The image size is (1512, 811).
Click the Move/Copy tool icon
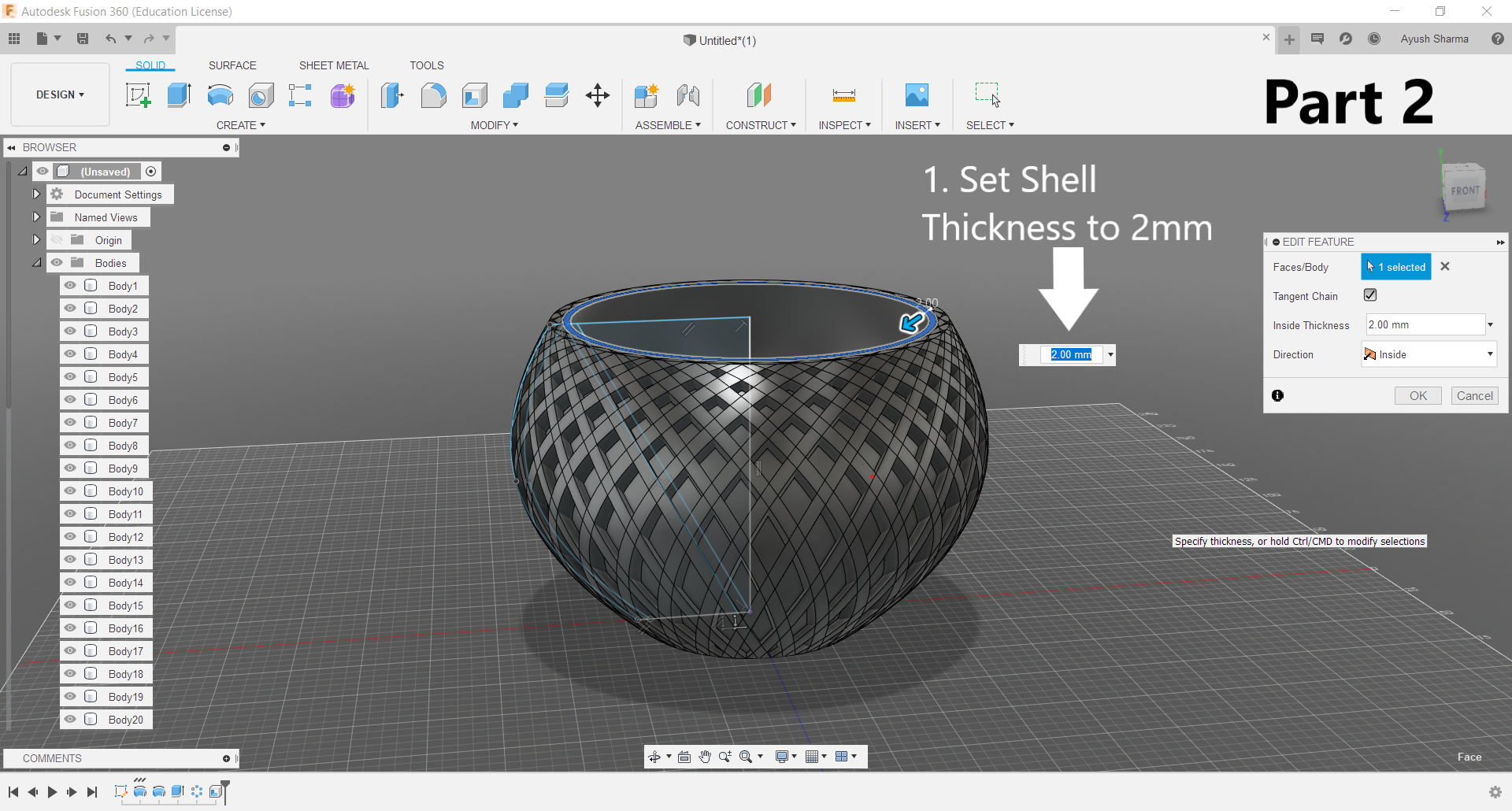(x=598, y=95)
